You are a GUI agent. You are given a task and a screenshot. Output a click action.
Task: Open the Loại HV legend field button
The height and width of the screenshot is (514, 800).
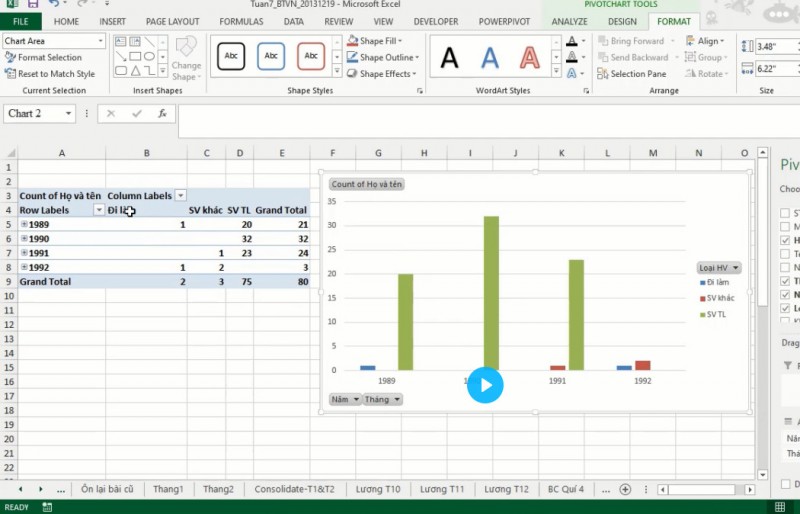719,267
